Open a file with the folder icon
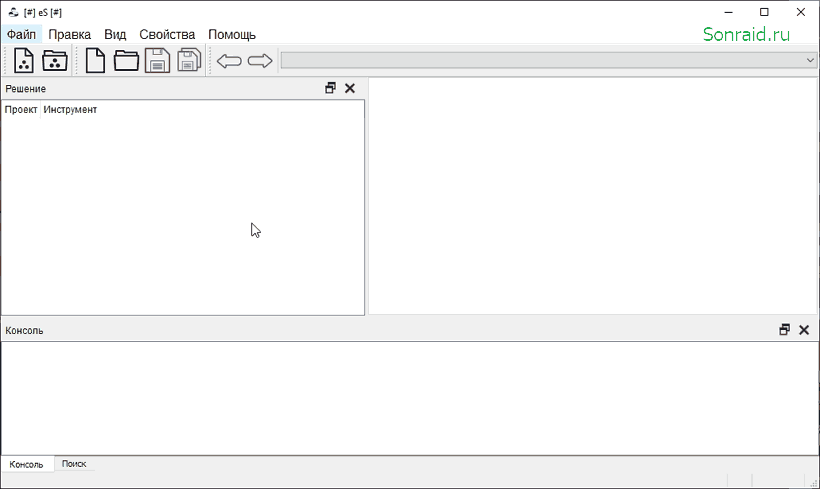The image size is (820, 489). click(126, 61)
